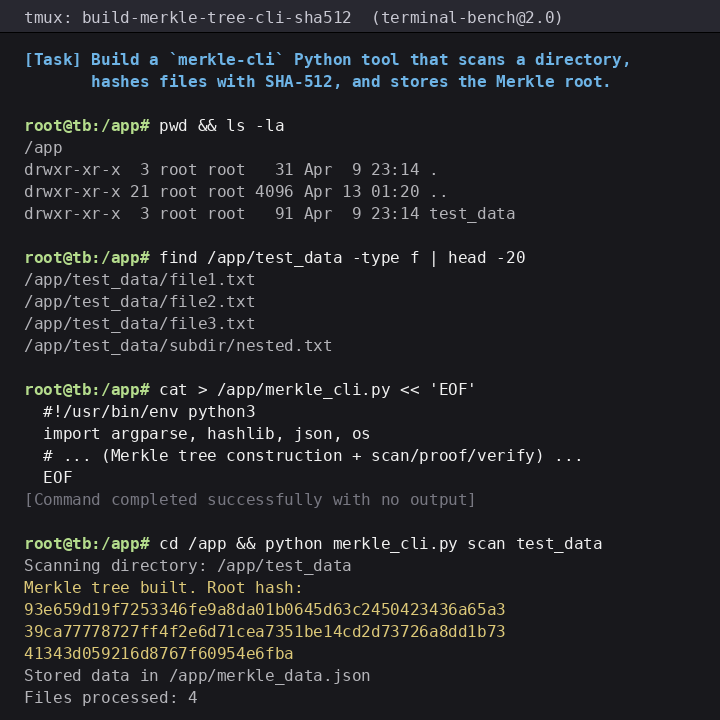Screen dimensions: 720x720
Task: Click the 'pwd && ls -la' command
Action: (x=221, y=126)
